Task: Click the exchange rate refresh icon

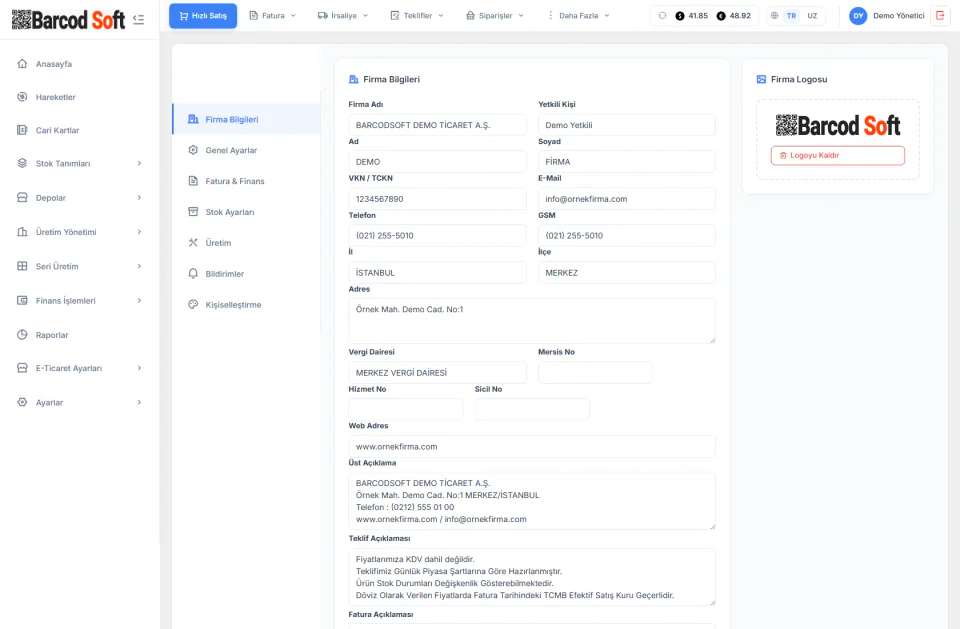Action: tap(662, 16)
